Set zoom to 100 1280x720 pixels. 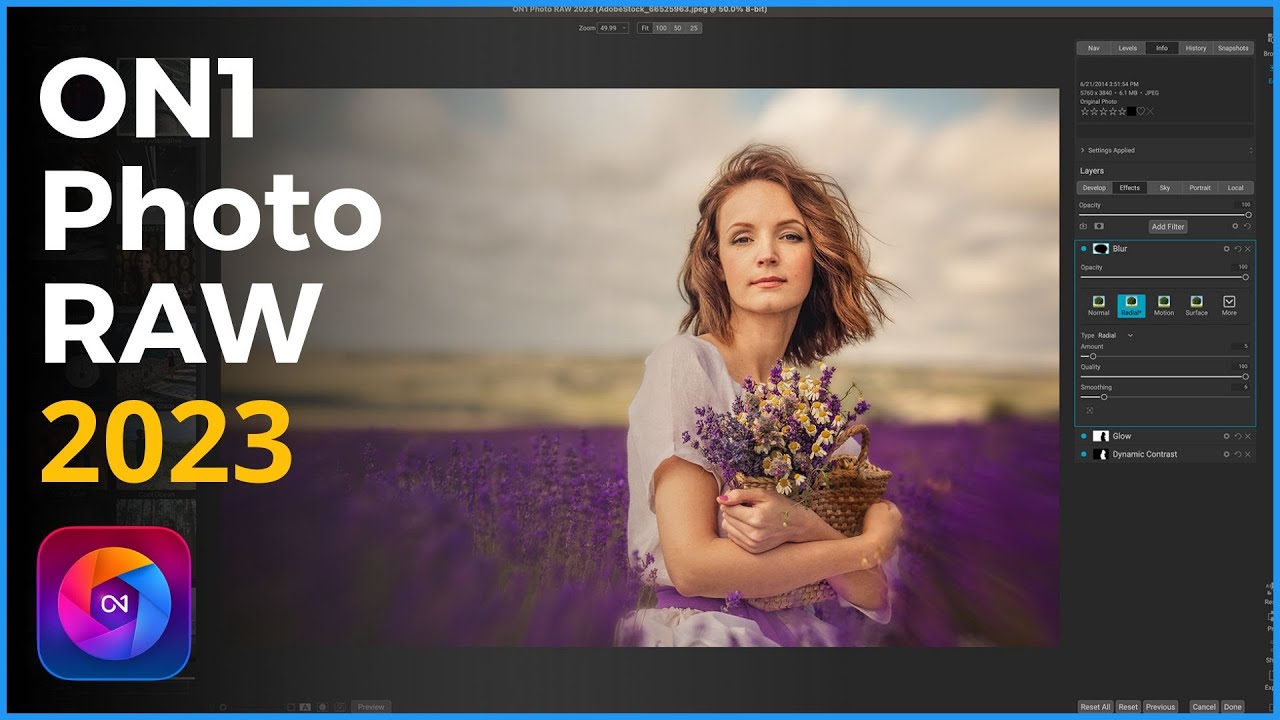click(661, 28)
